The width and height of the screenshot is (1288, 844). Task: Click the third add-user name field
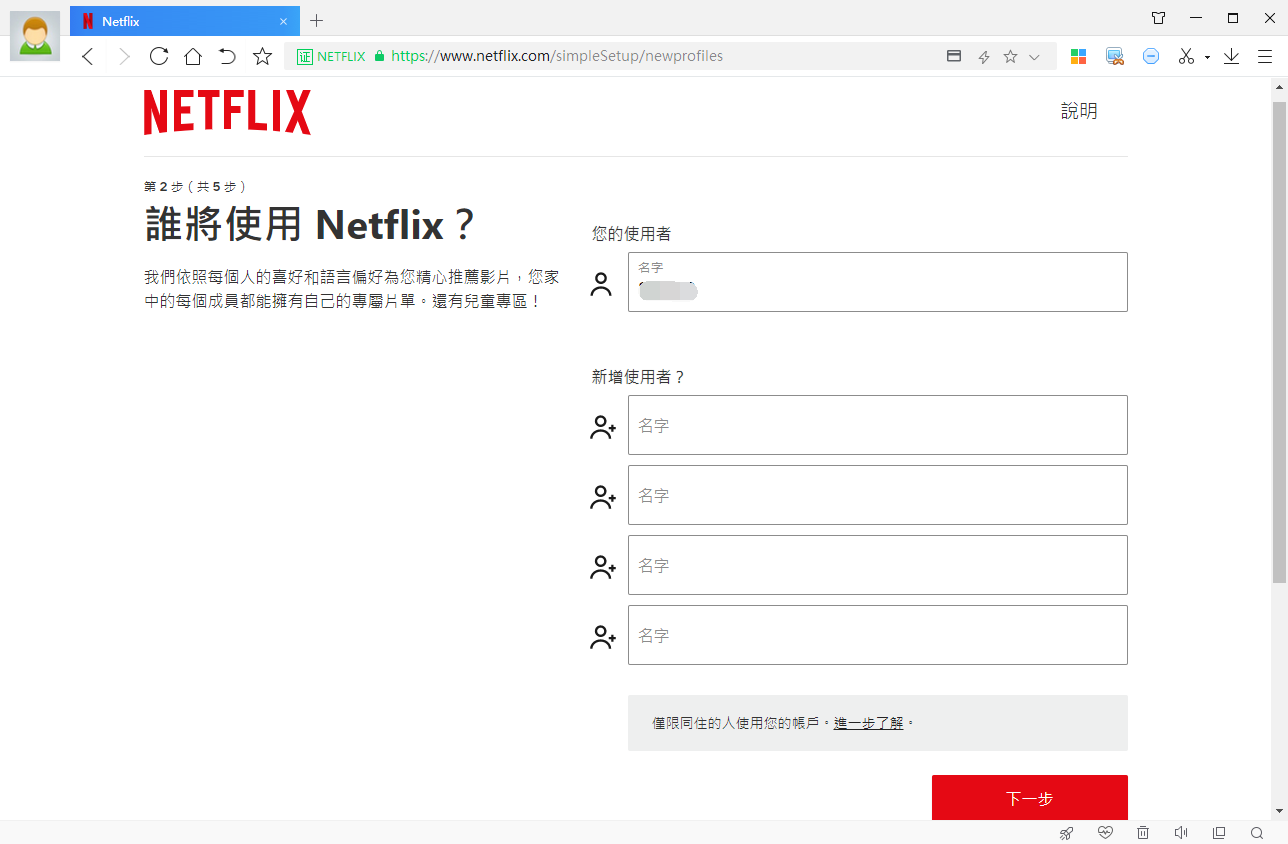(x=877, y=565)
